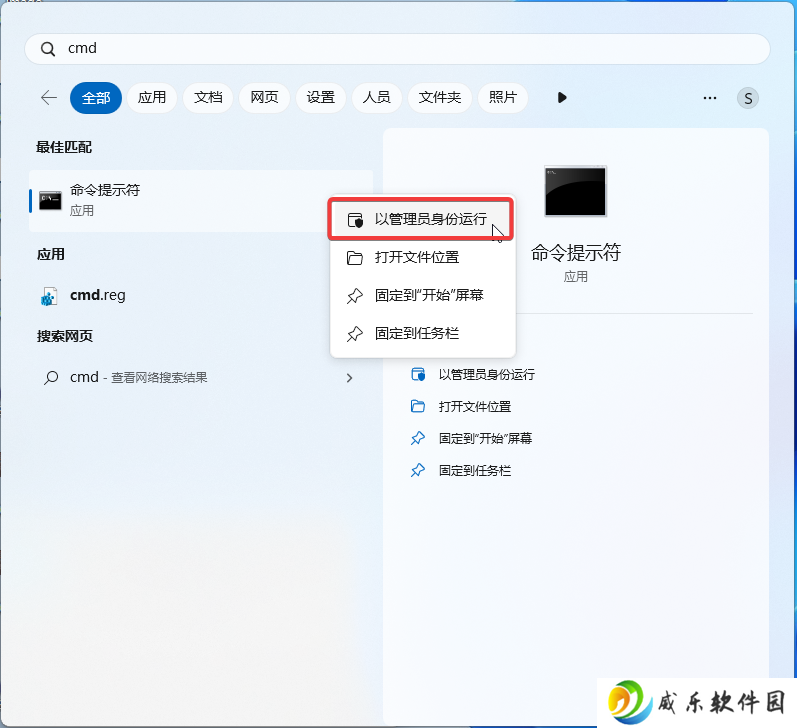Expand the cmd web search chevron

click(349, 378)
